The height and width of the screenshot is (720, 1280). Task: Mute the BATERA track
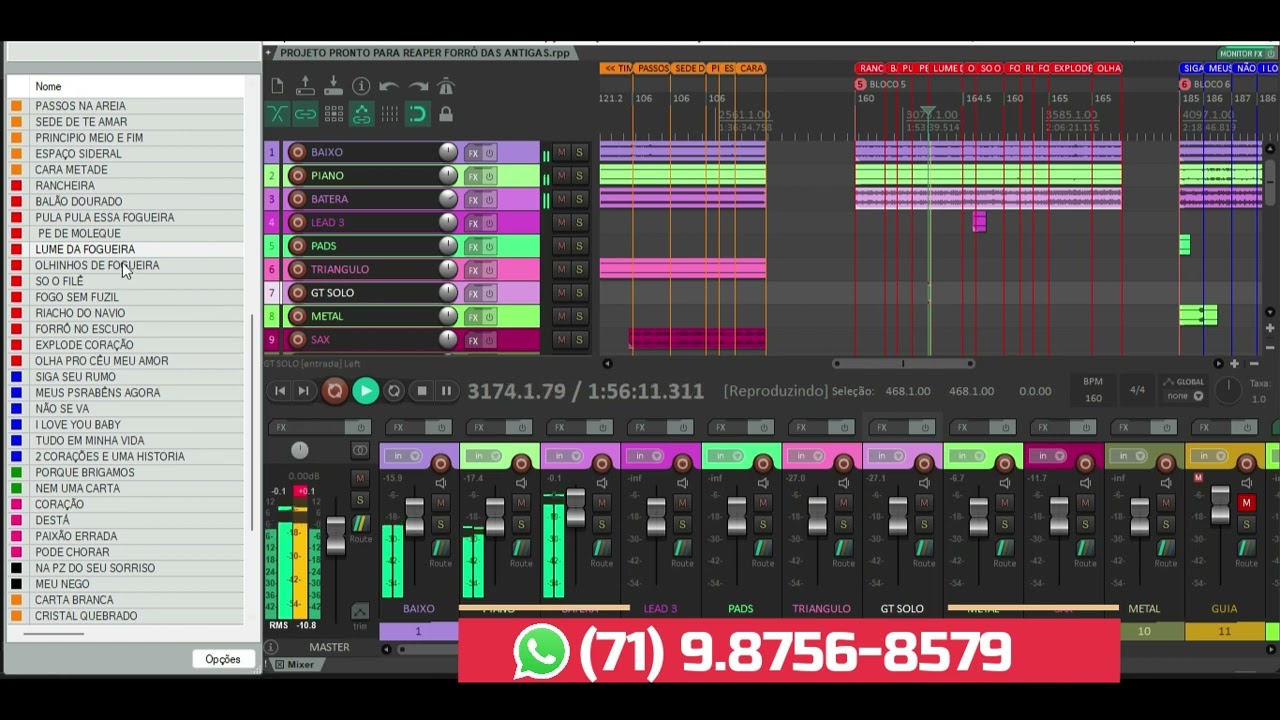click(561, 199)
